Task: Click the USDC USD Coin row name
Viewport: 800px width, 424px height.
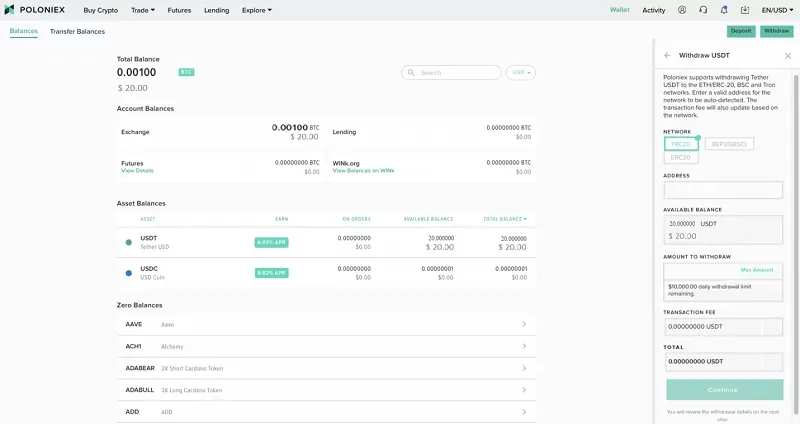Action: 153,273
